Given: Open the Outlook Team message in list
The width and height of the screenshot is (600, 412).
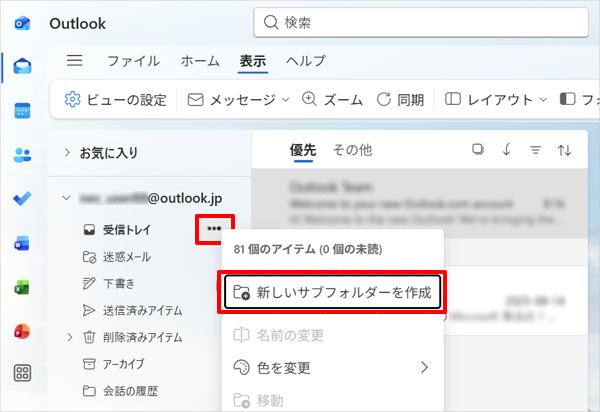Looking at the screenshot, I should pos(420,204).
